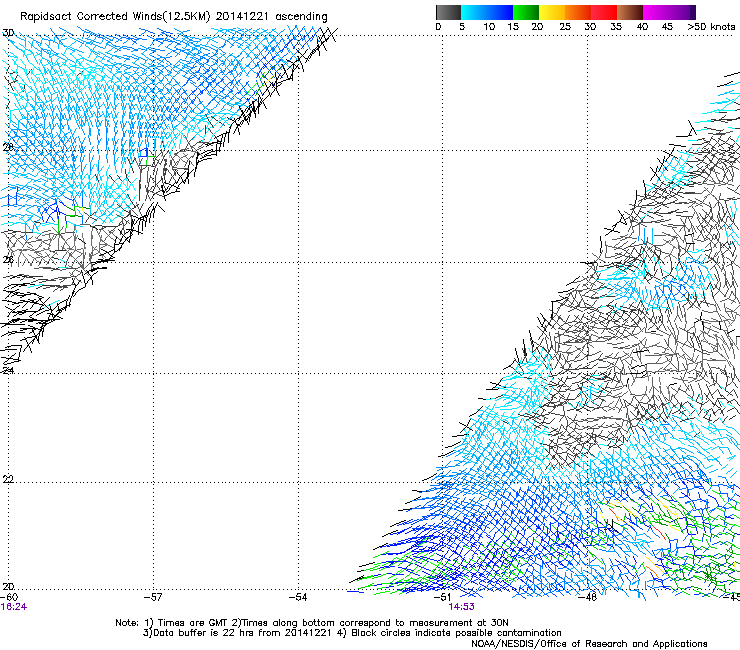
Task: Click longitude axis label '-48'
Action: [588, 597]
